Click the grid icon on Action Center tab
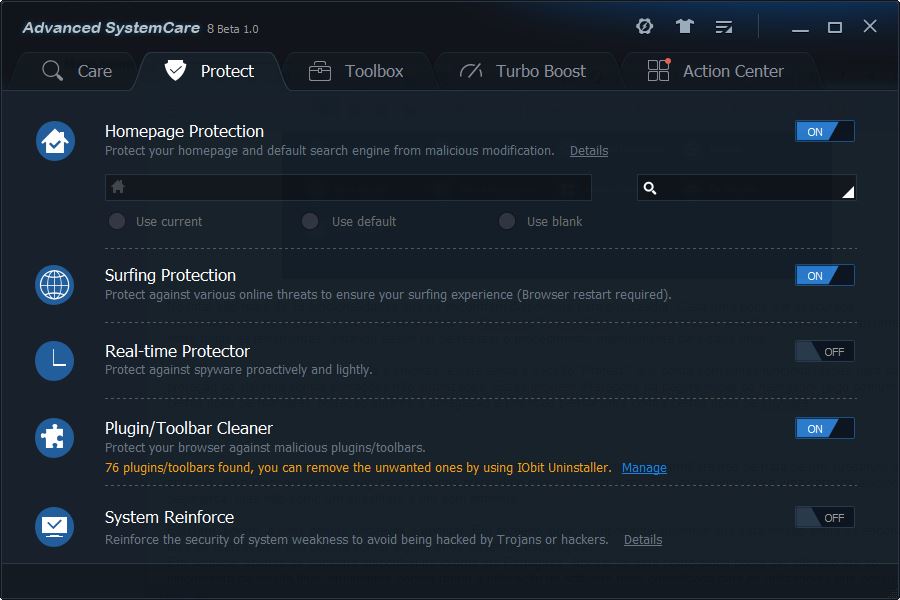 [x=659, y=70]
